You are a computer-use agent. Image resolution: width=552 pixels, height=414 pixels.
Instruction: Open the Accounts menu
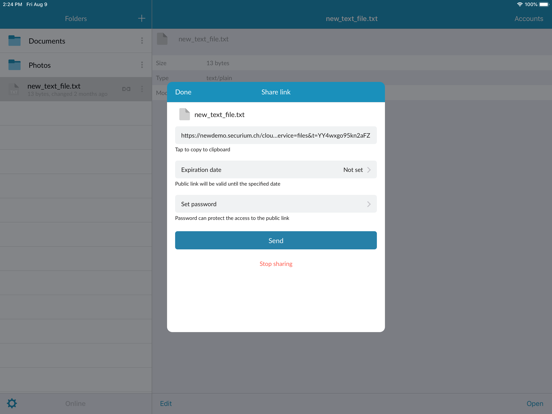coord(529,19)
